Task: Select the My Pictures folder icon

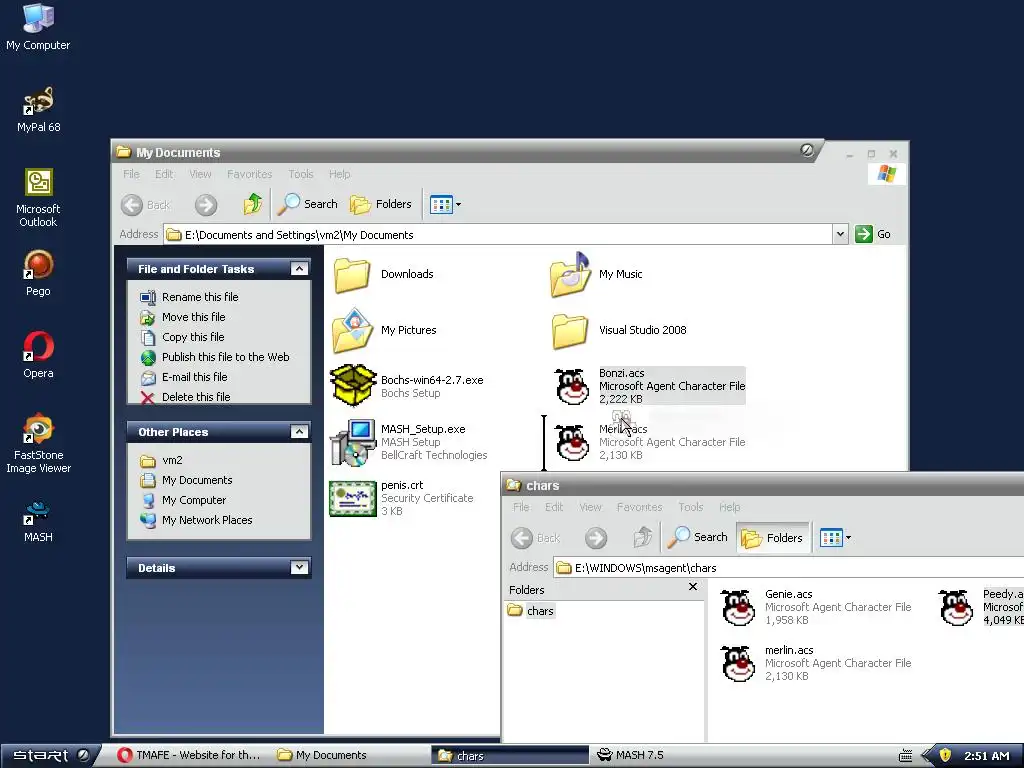Action: [352, 330]
